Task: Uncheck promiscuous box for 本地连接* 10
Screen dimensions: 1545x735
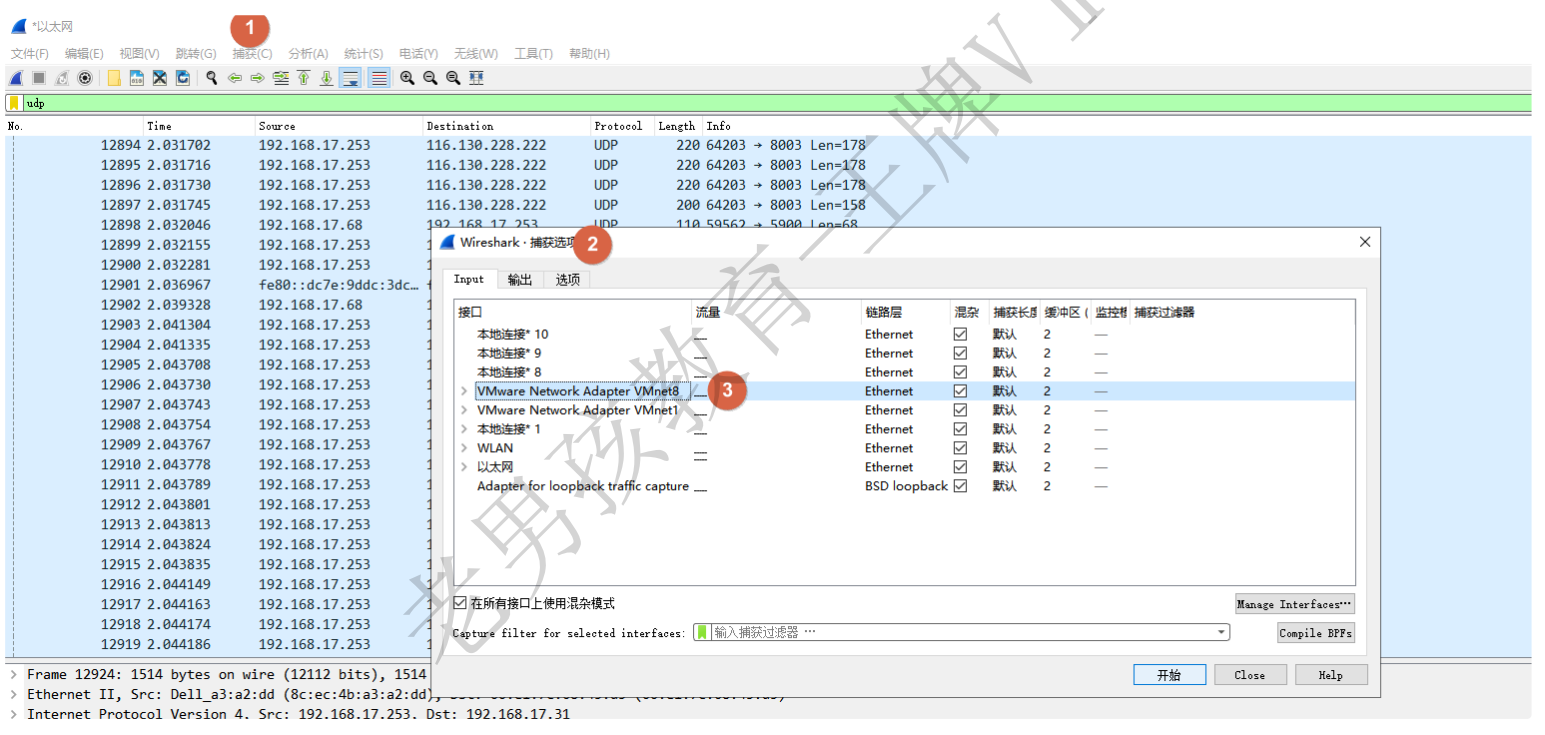Action: pyautogui.click(x=961, y=334)
